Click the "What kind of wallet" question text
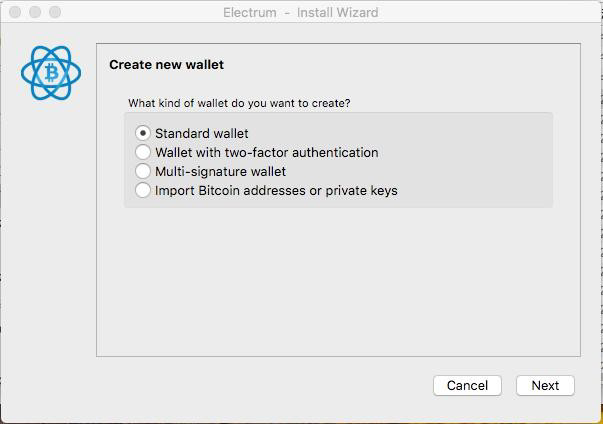This screenshot has width=603, height=424. point(239,103)
